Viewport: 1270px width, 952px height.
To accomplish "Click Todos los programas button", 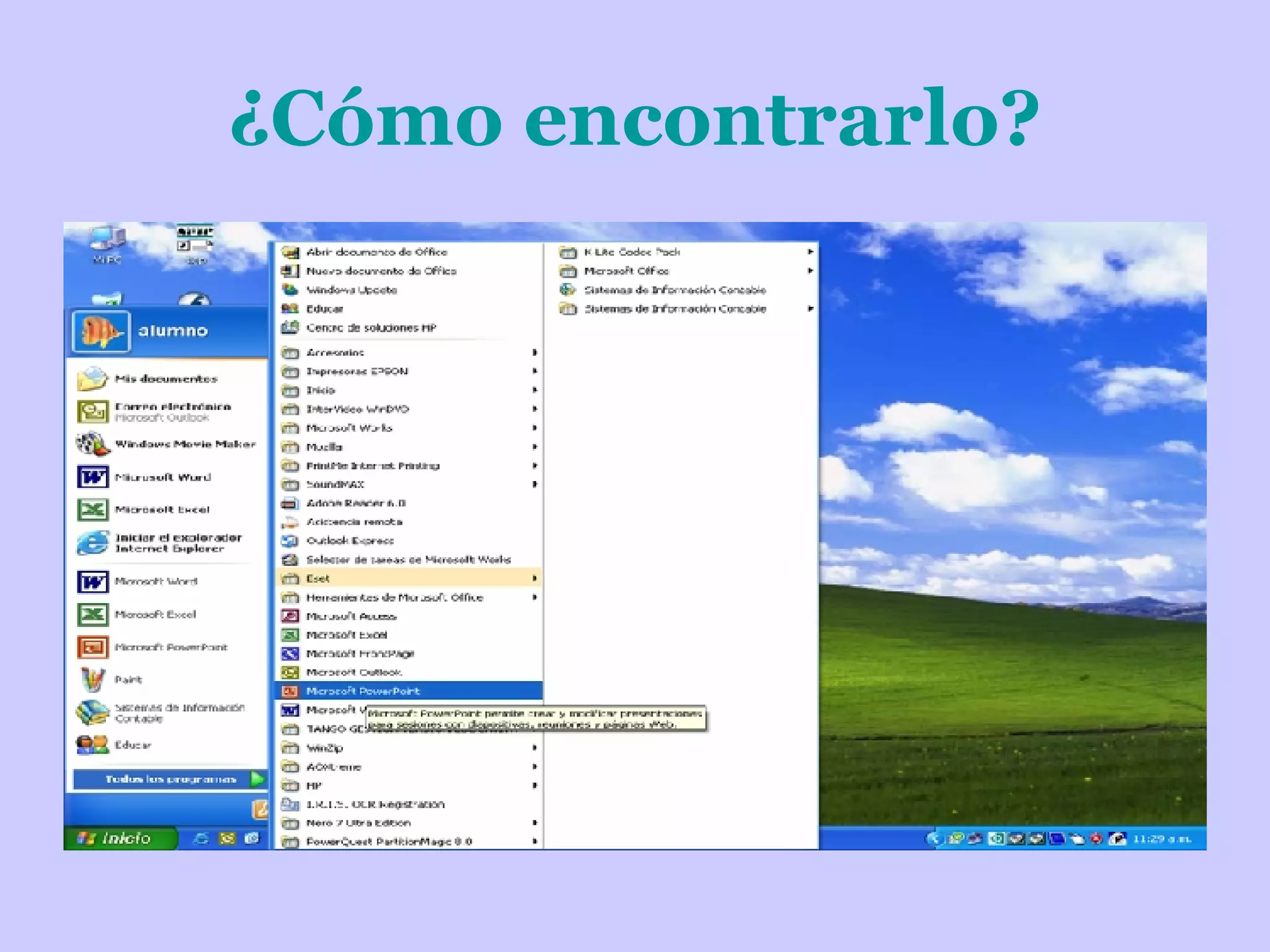I will click(170, 779).
